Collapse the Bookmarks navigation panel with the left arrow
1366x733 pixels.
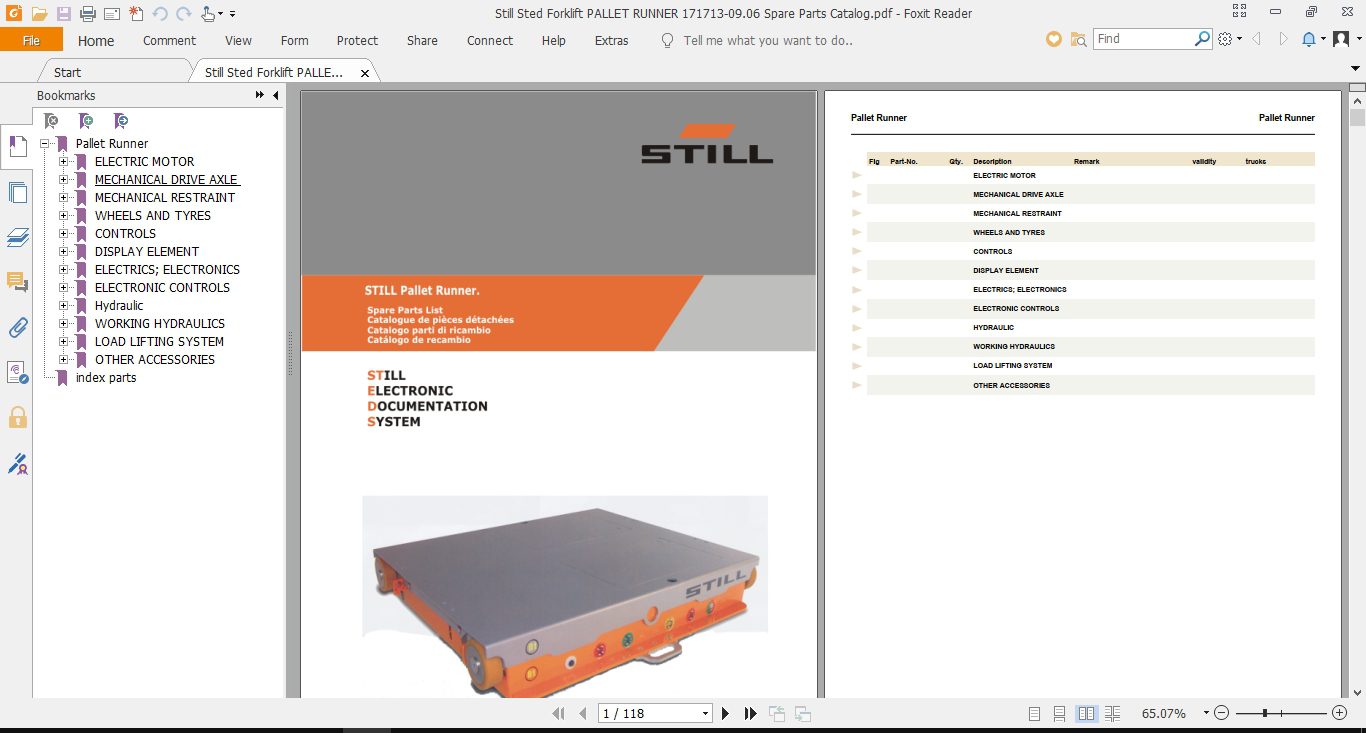pyautogui.click(x=275, y=95)
